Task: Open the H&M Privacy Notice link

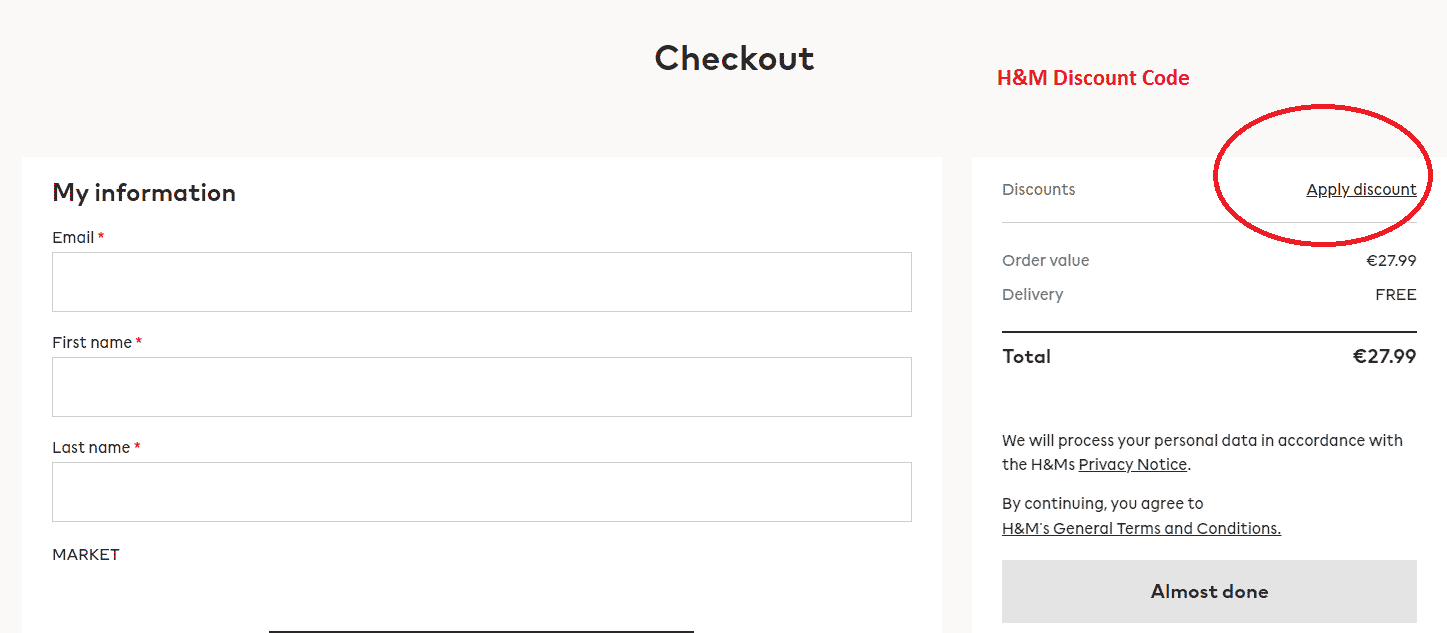Action: pyautogui.click(x=1132, y=464)
